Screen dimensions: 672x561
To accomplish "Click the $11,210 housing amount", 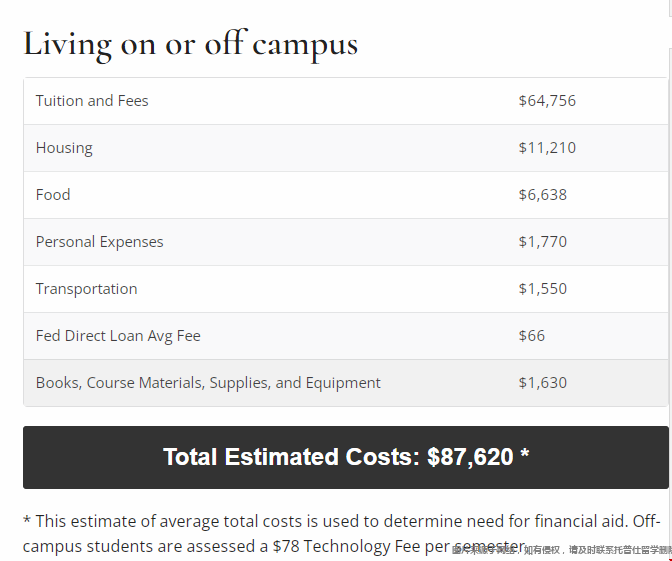I will [x=547, y=148].
